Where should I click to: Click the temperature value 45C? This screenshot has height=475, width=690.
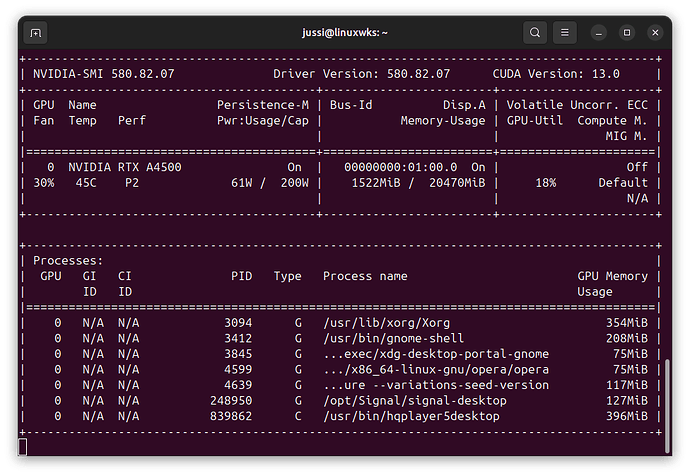point(86,183)
